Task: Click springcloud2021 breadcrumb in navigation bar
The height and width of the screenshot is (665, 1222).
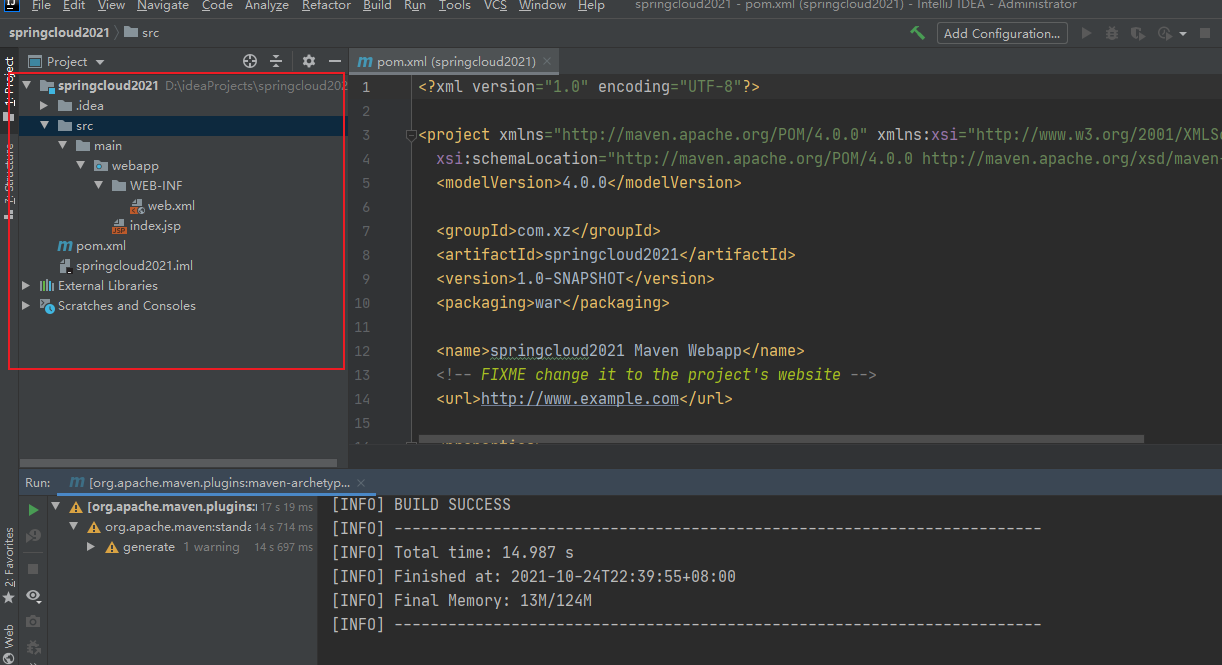Action: (x=59, y=33)
